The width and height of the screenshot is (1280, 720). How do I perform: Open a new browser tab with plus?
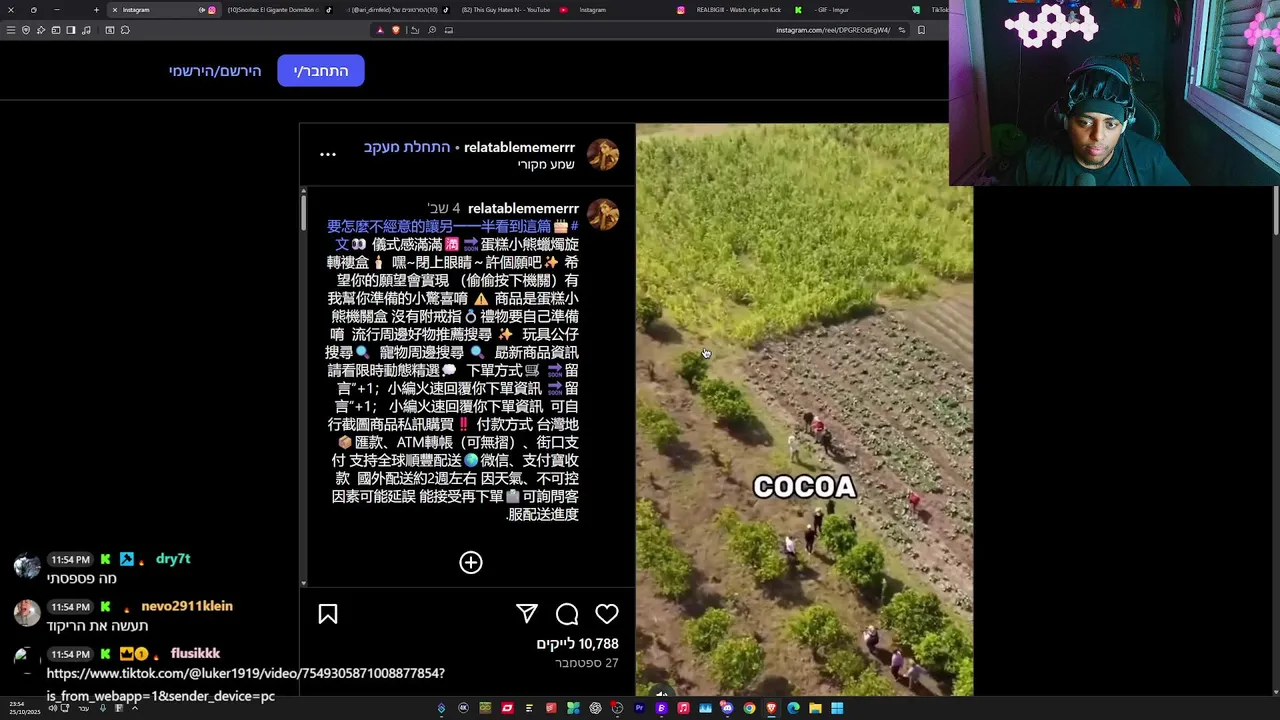(x=96, y=10)
